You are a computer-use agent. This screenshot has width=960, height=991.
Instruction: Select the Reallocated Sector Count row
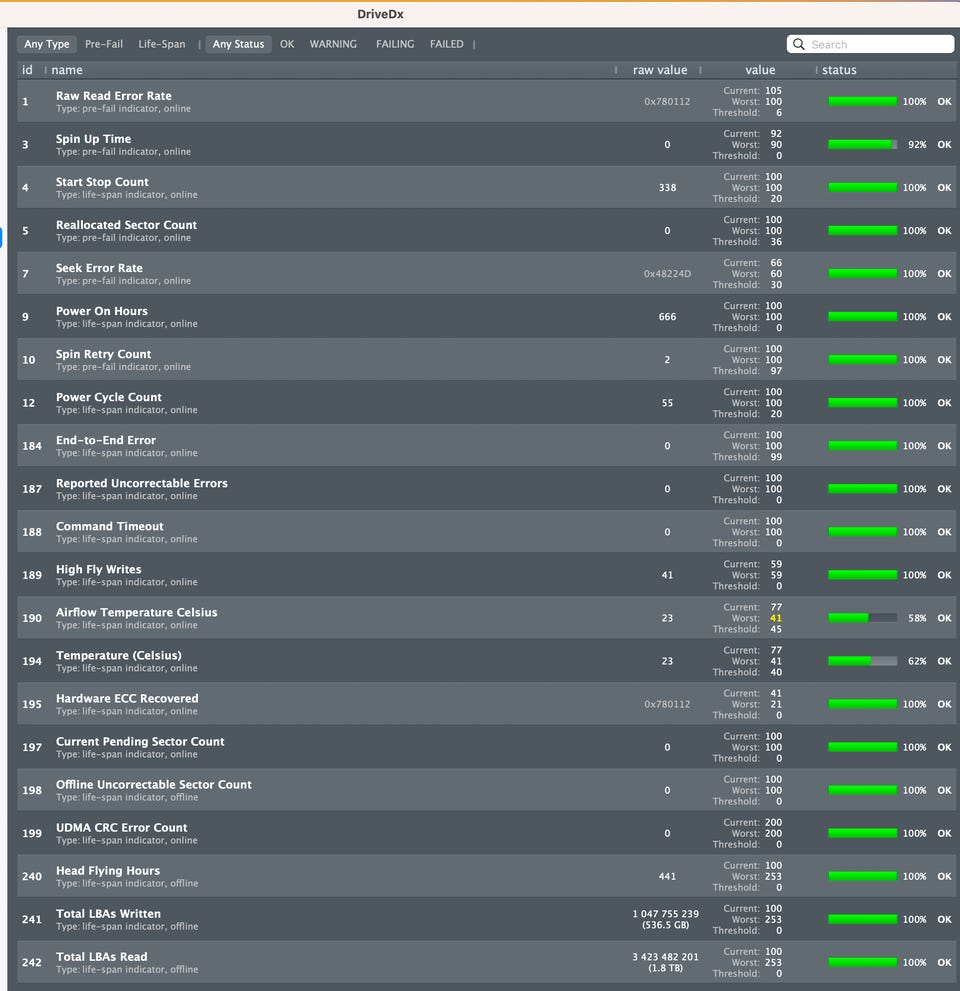[486, 231]
